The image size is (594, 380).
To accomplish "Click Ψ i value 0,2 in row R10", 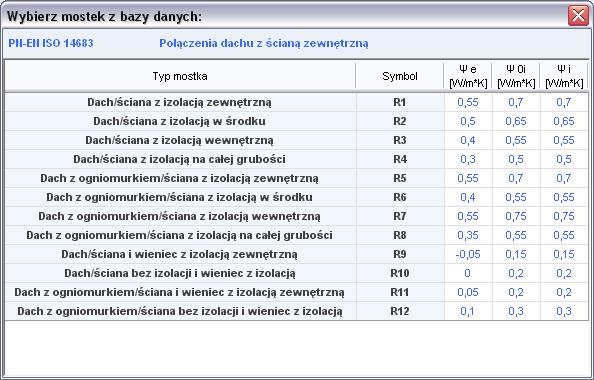I will tap(564, 273).
